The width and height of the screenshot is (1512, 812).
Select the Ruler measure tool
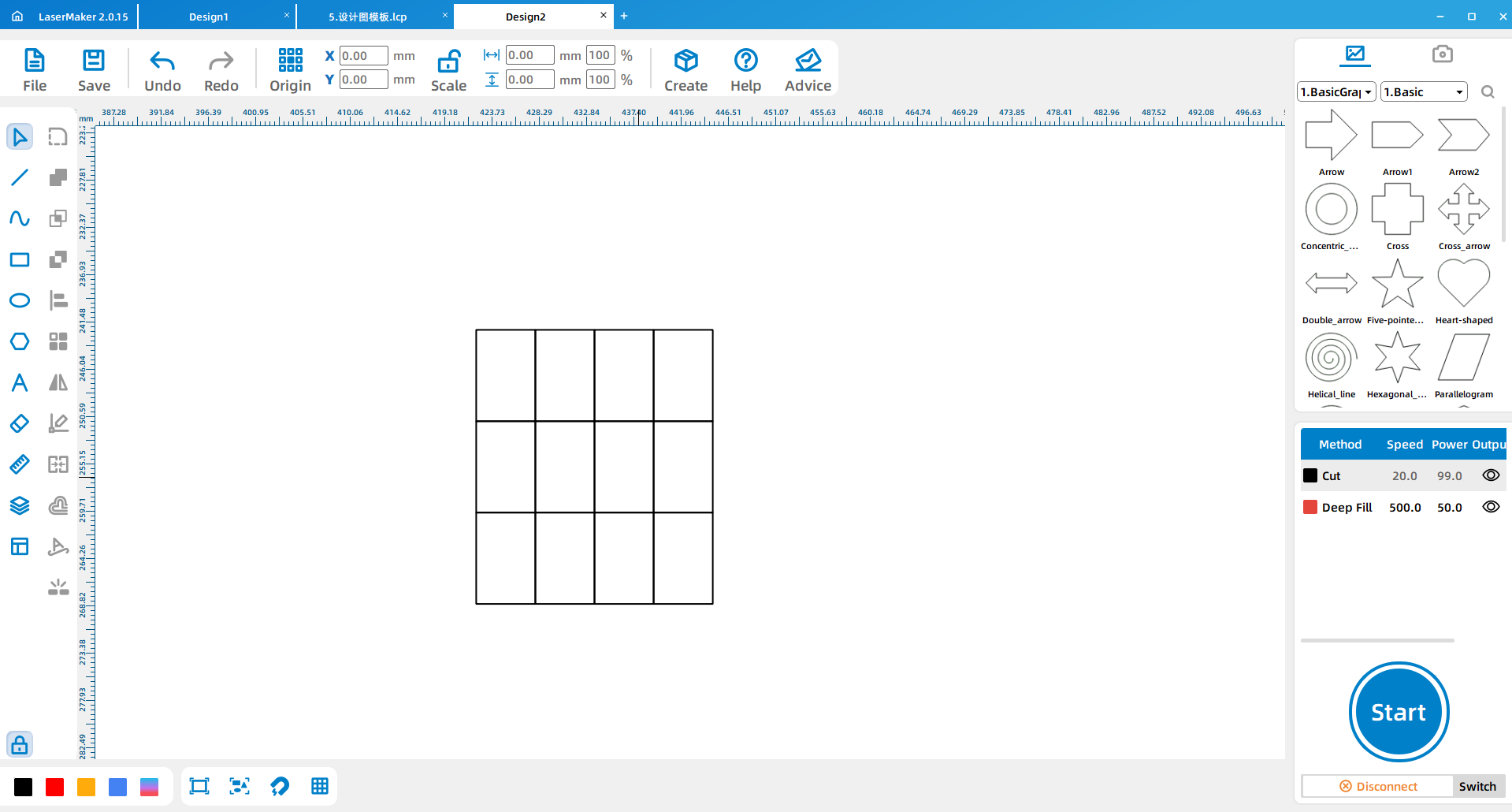20,464
